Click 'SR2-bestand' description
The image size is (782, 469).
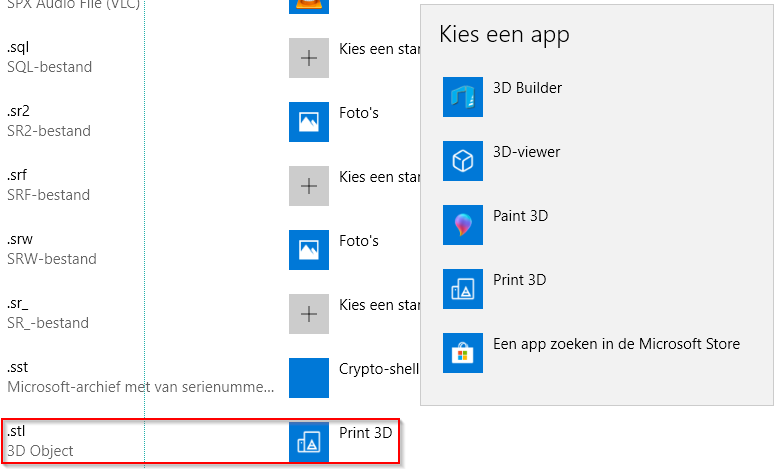[x=49, y=131]
